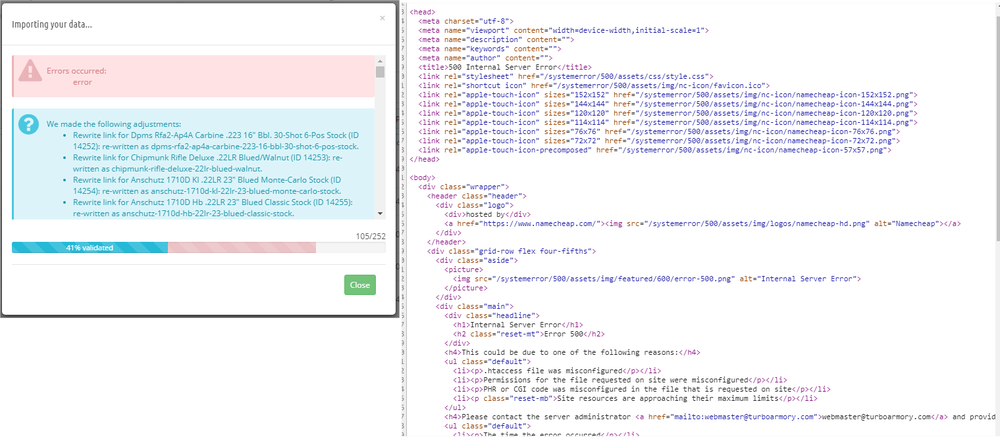Click '.htaccess file was misconfigured' line
This screenshot has width=1000, height=437.
[x=556, y=371]
